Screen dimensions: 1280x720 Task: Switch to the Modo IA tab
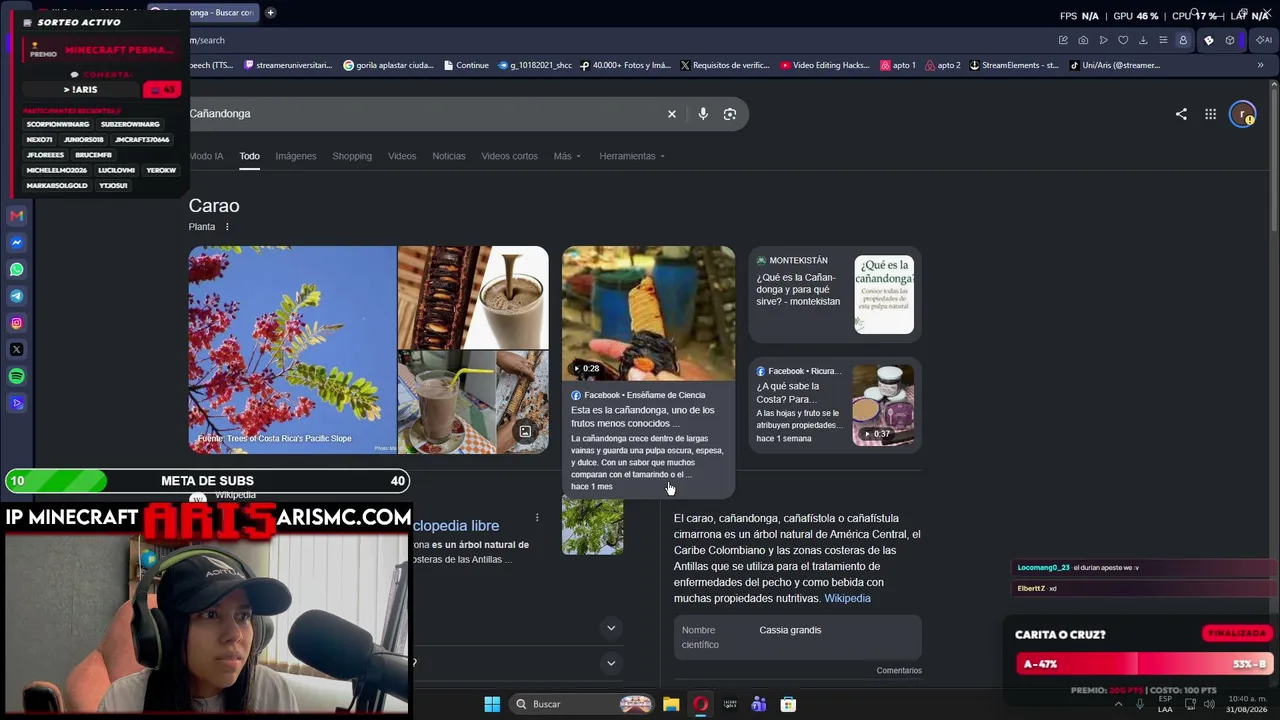tap(206, 156)
